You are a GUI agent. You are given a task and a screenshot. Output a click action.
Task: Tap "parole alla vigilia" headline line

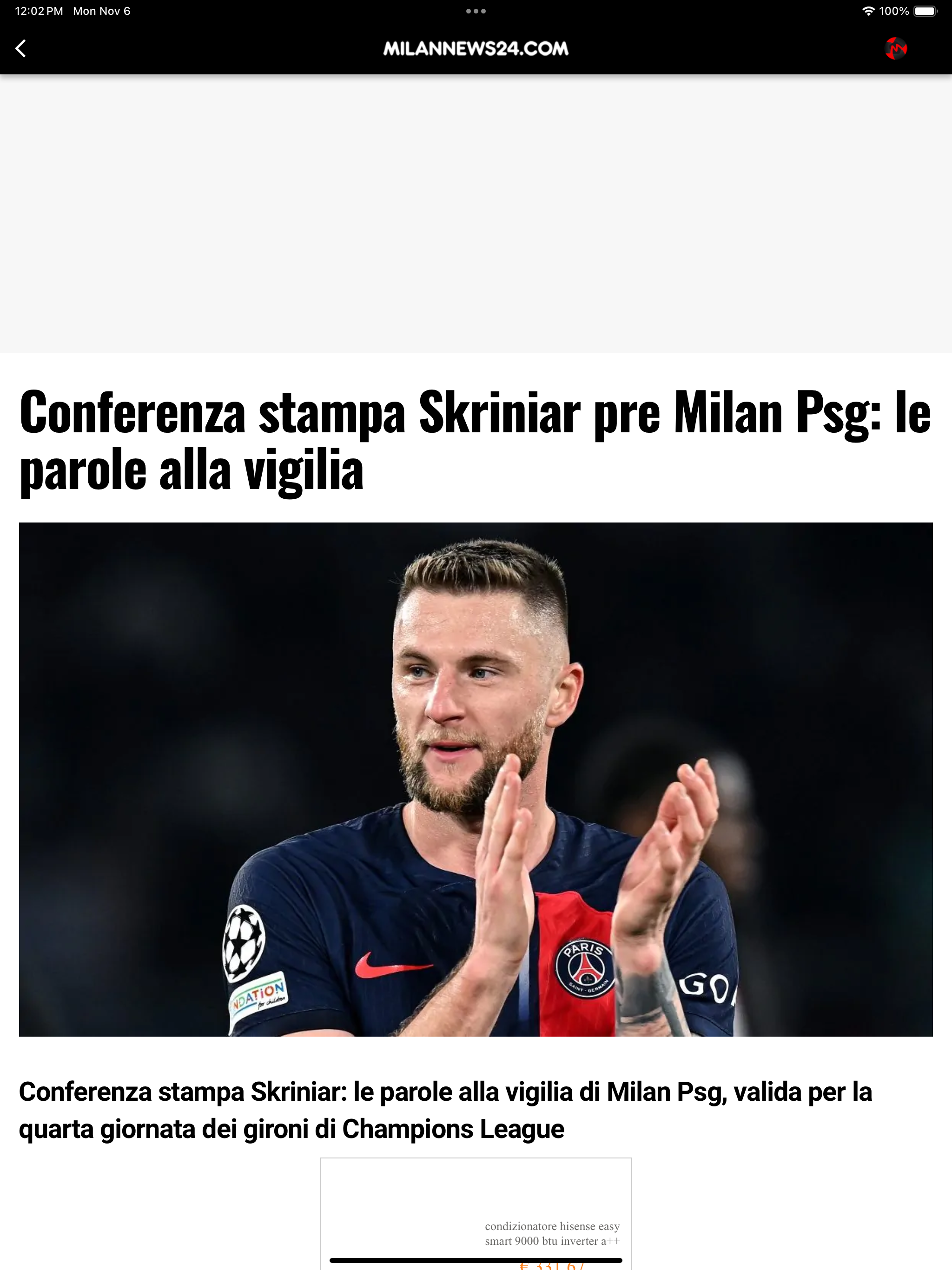[x=192, y=470]
